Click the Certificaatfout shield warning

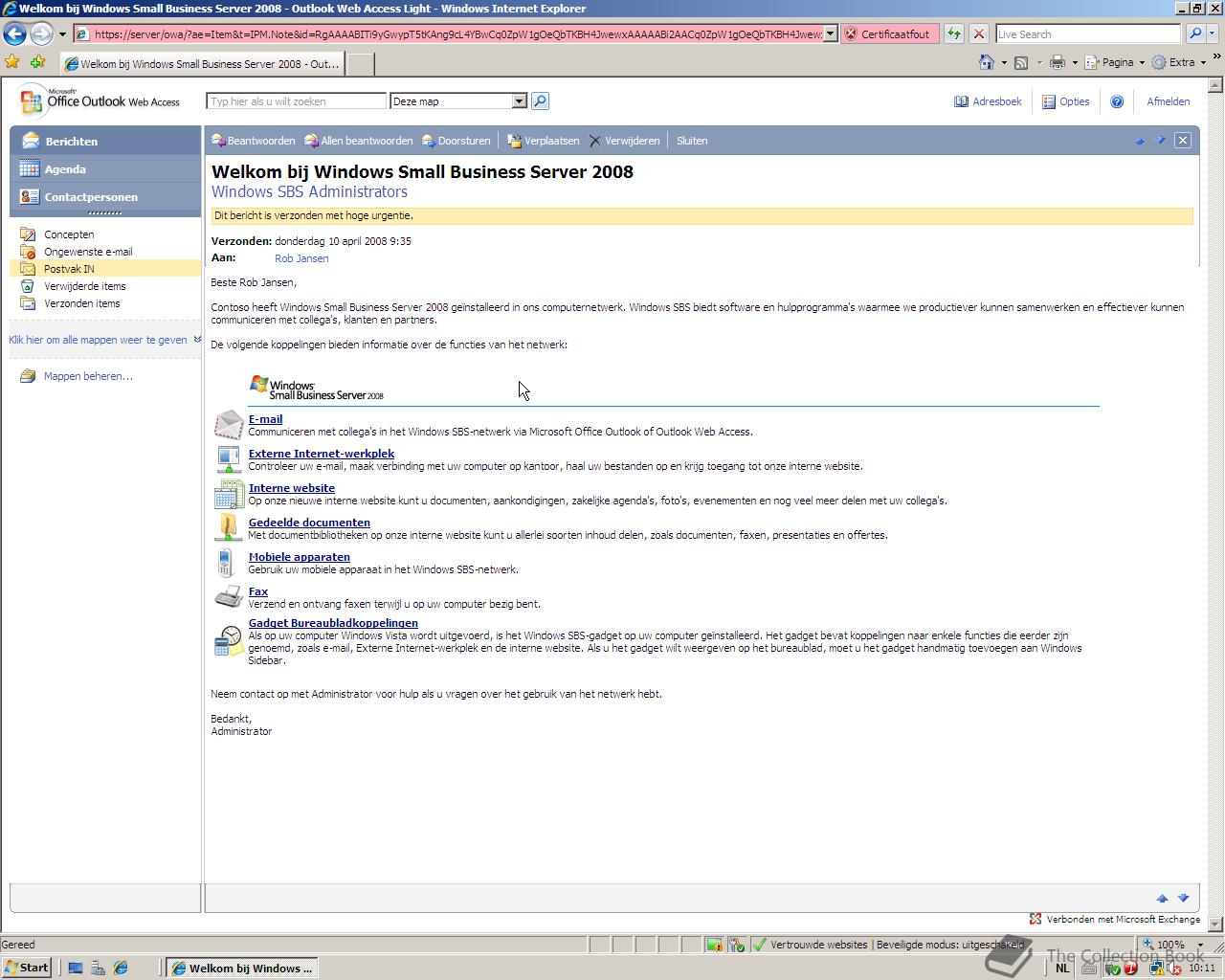coord(890,33)
